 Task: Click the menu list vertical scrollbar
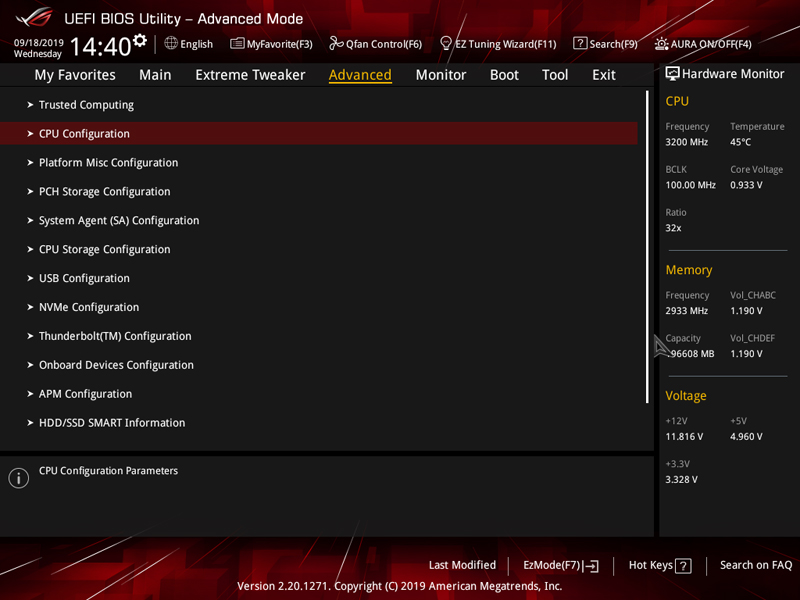(x=647, y=247)
